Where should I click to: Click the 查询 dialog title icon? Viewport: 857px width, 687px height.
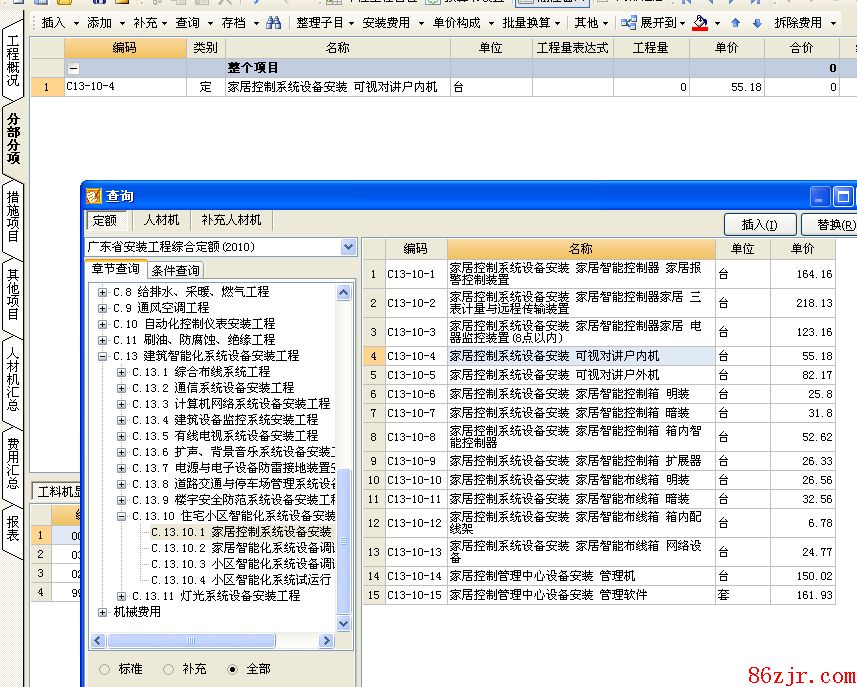coord(94,196)
